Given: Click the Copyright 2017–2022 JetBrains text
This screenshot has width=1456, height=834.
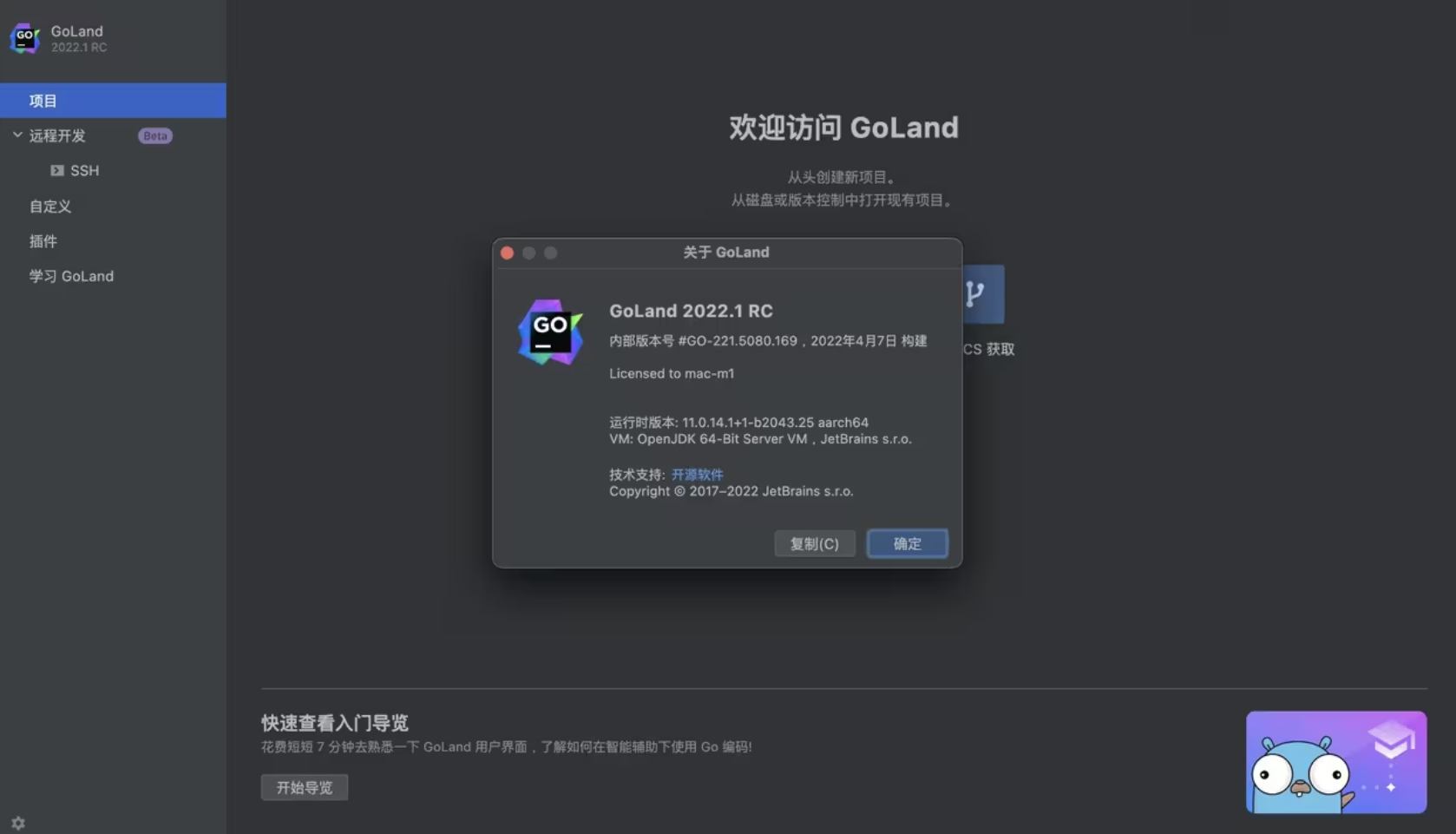Looking at the screenshot, I should 731,491.
